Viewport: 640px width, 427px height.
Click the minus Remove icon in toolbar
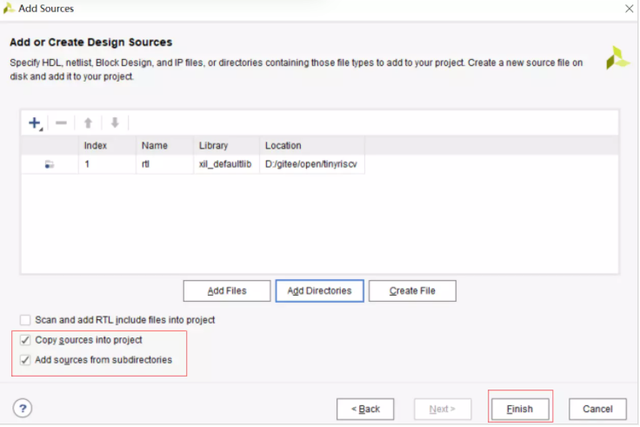(61, 123)
